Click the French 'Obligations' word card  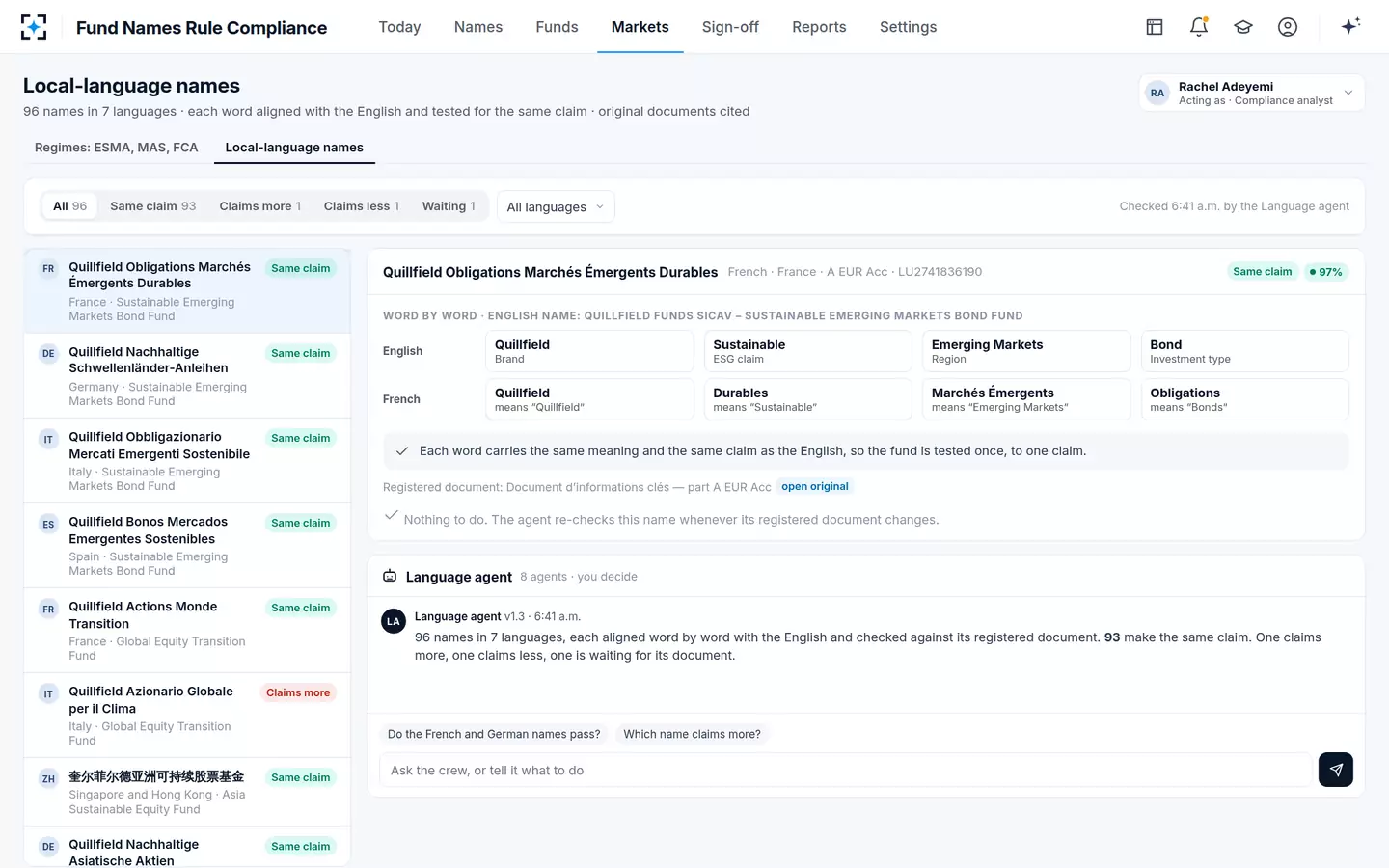click(x=1244, y=399)
